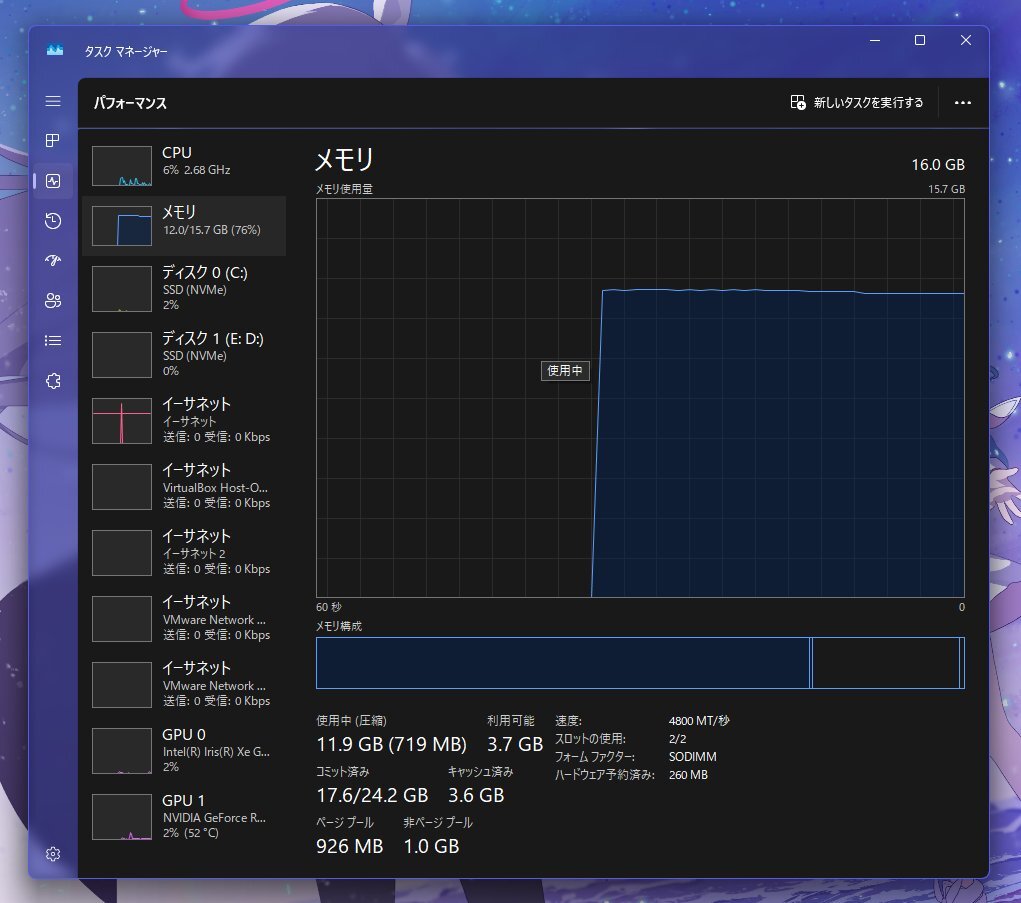
Task: Switch to the Users page icon
Action: click(53, 301)
